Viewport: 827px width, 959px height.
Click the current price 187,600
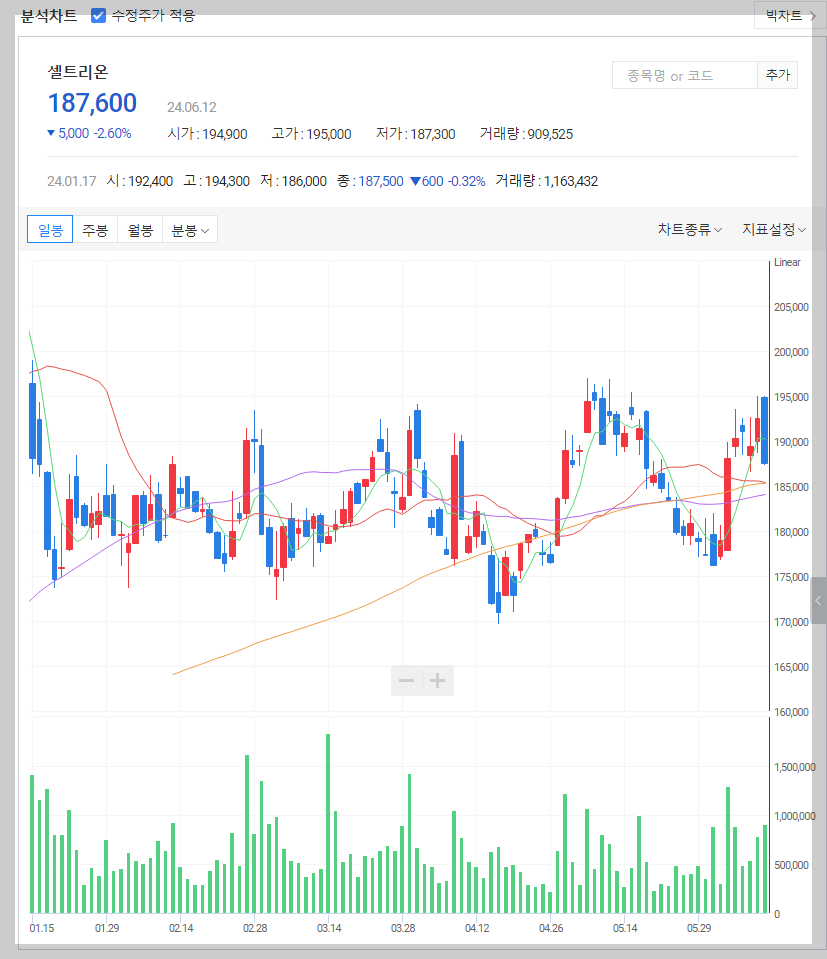tap(92, 103)
